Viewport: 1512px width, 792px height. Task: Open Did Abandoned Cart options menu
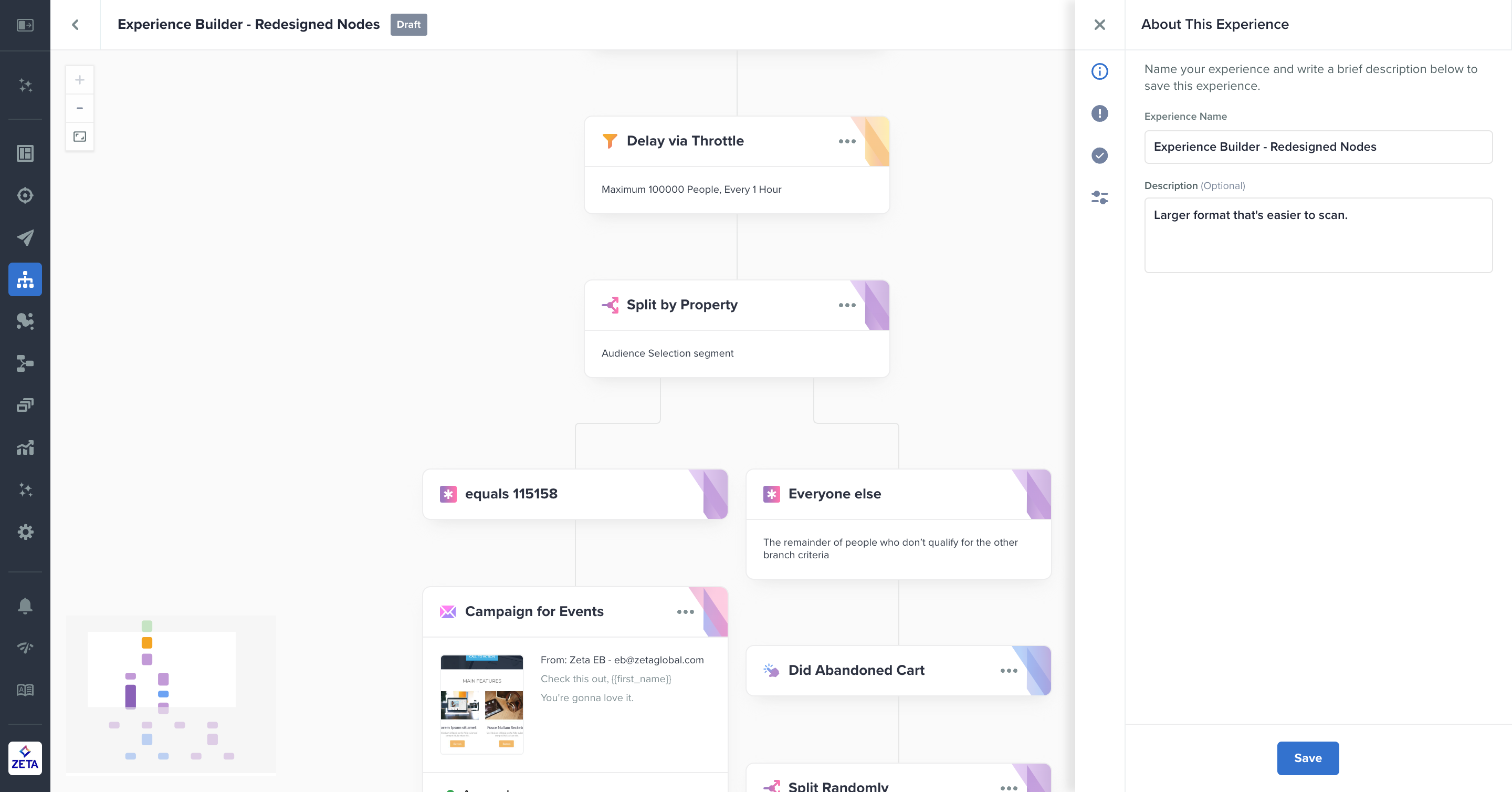1009,671
